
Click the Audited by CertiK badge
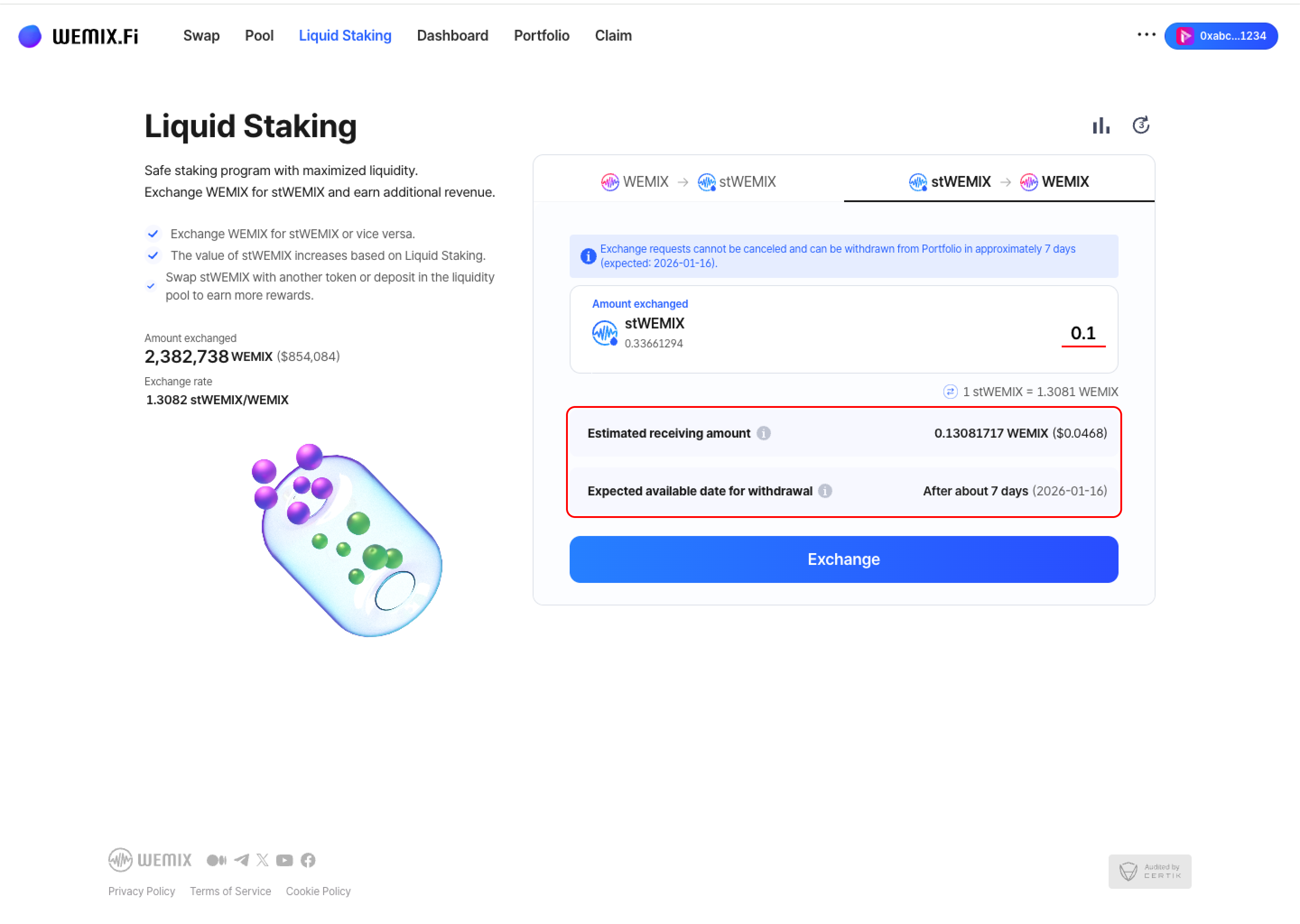click(1149, 871)
